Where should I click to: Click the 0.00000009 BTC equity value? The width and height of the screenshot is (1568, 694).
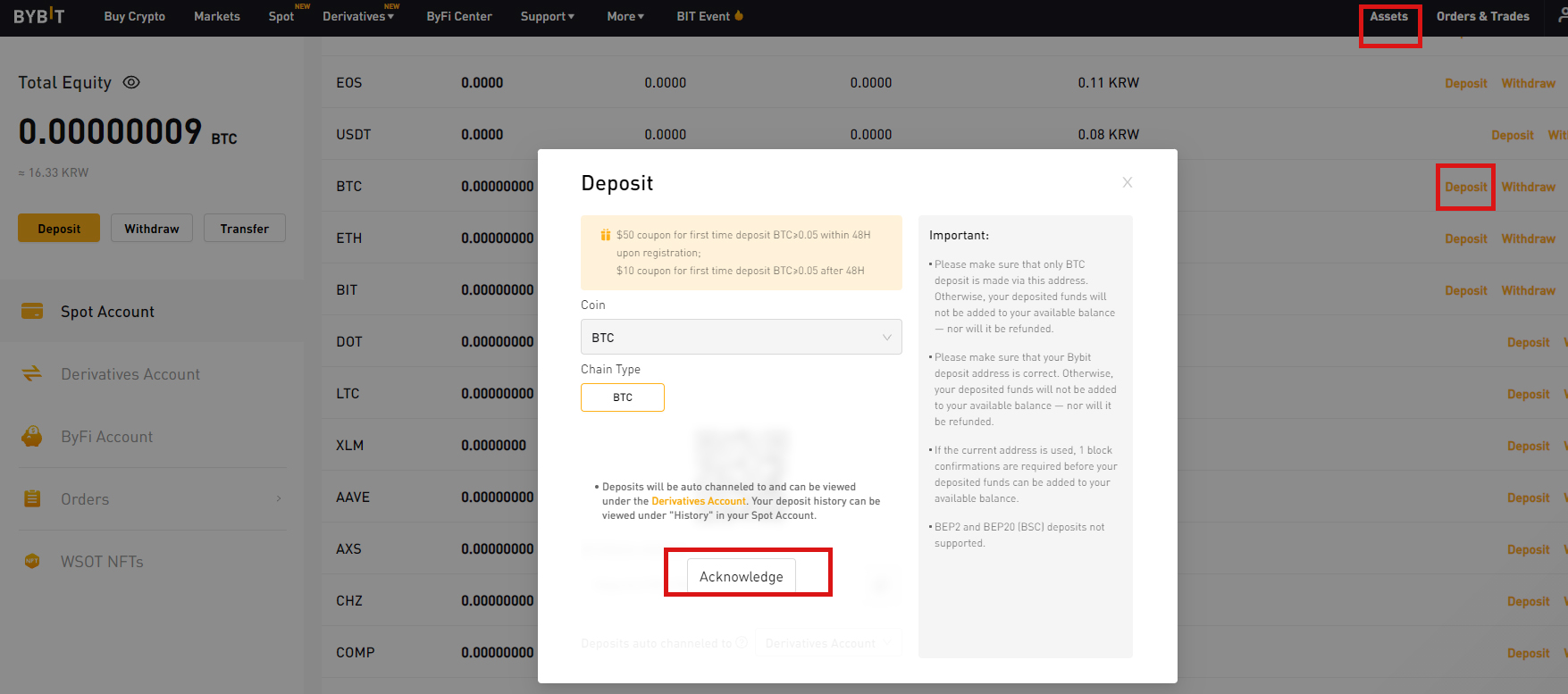point(128,131)
